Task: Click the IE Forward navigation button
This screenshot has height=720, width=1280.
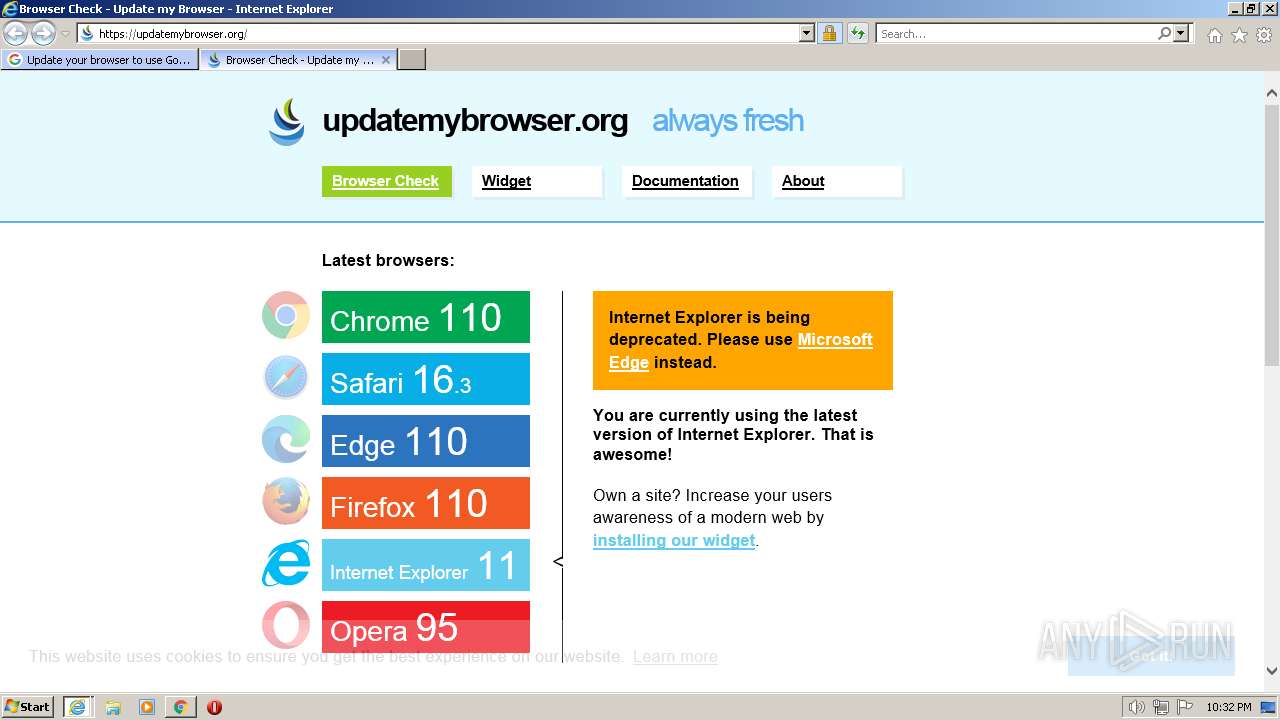Action: tap(43, 34)
